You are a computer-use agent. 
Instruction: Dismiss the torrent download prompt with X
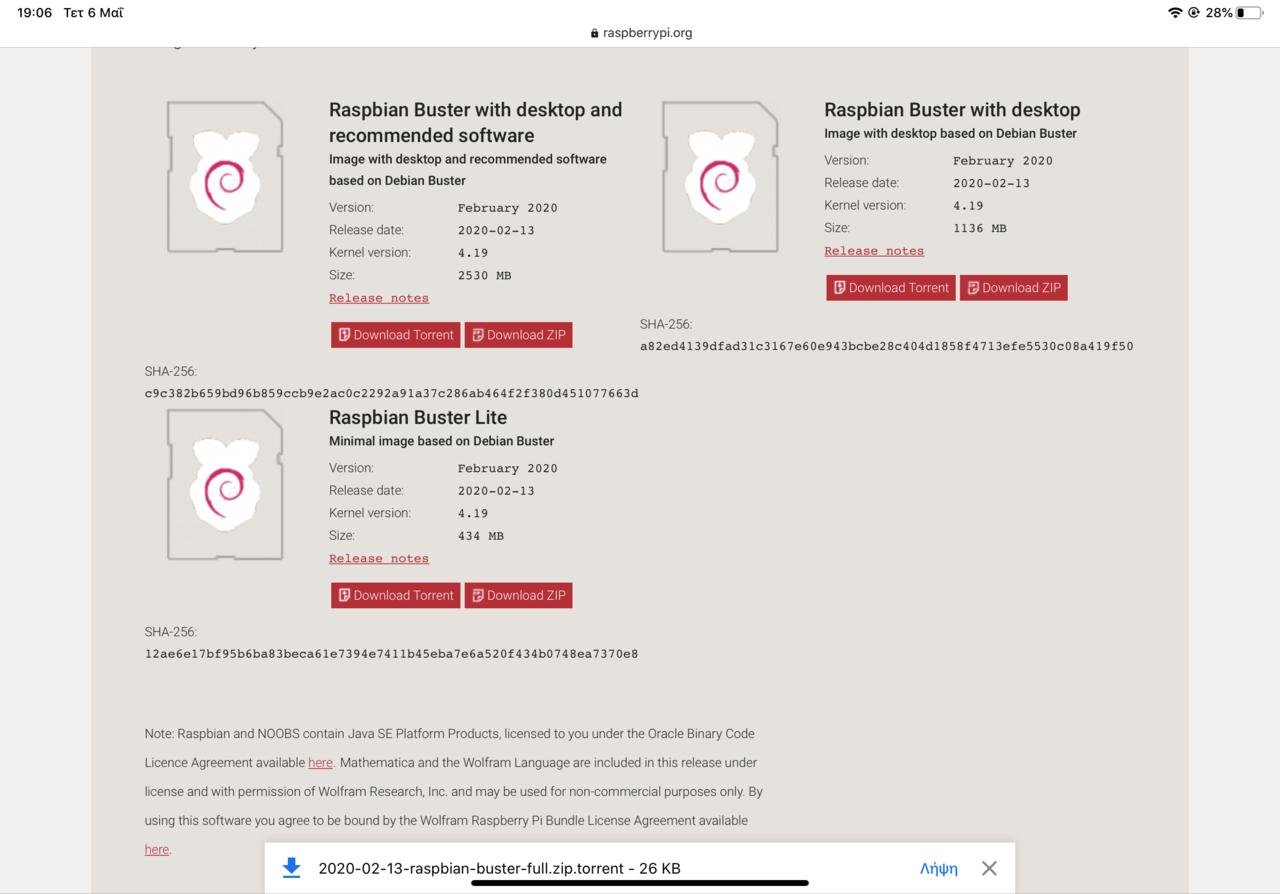point(989,868)
